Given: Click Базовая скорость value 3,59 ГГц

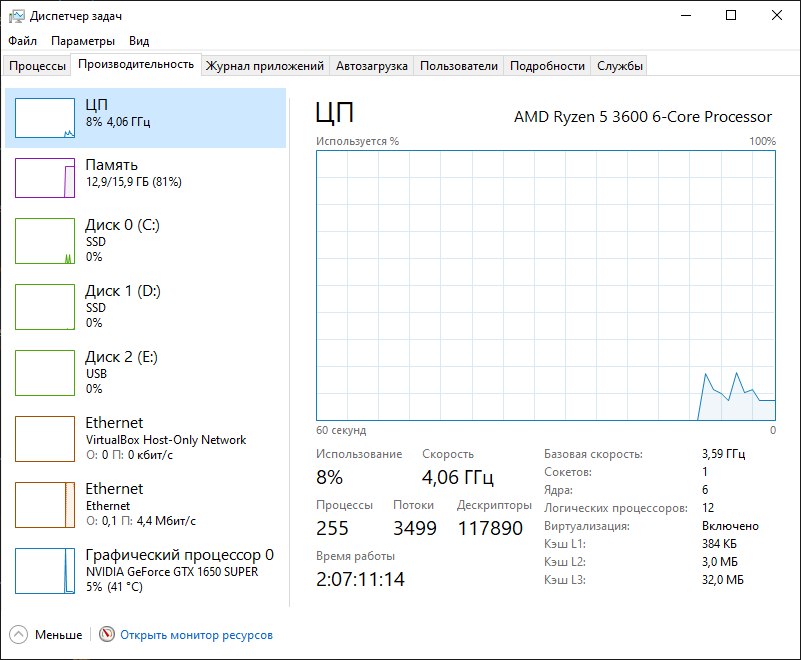Looking at the screenshot, I should 723,454.
